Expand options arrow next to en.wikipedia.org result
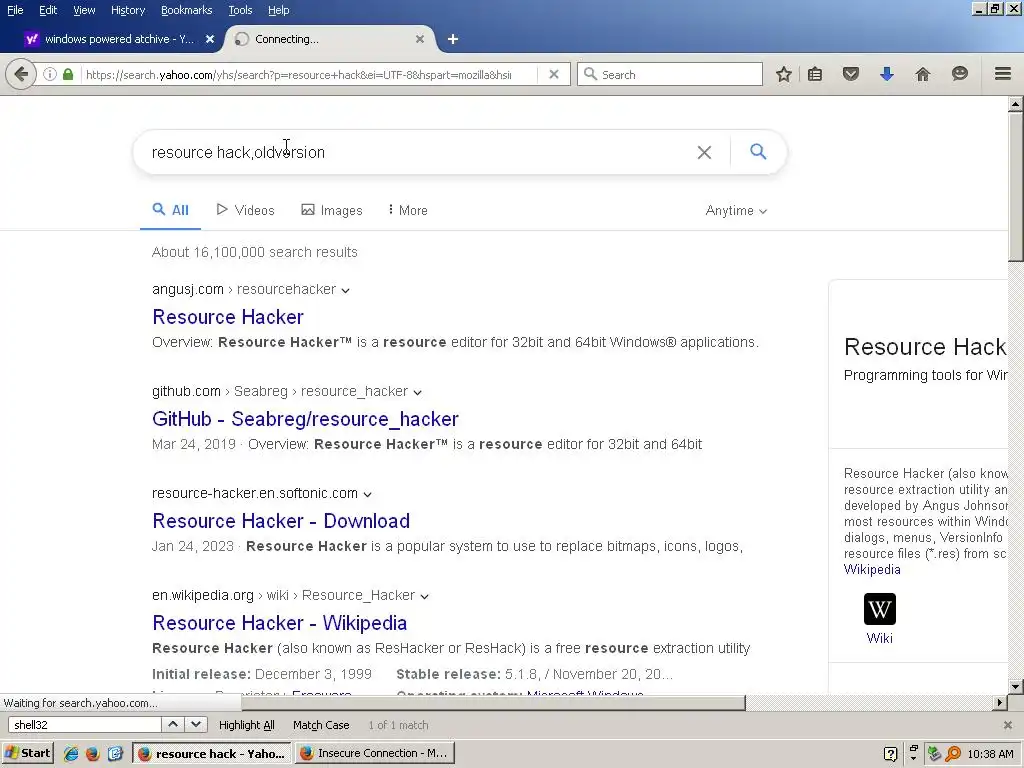Viewport: 1024px width, 768px height. (424, 596)
